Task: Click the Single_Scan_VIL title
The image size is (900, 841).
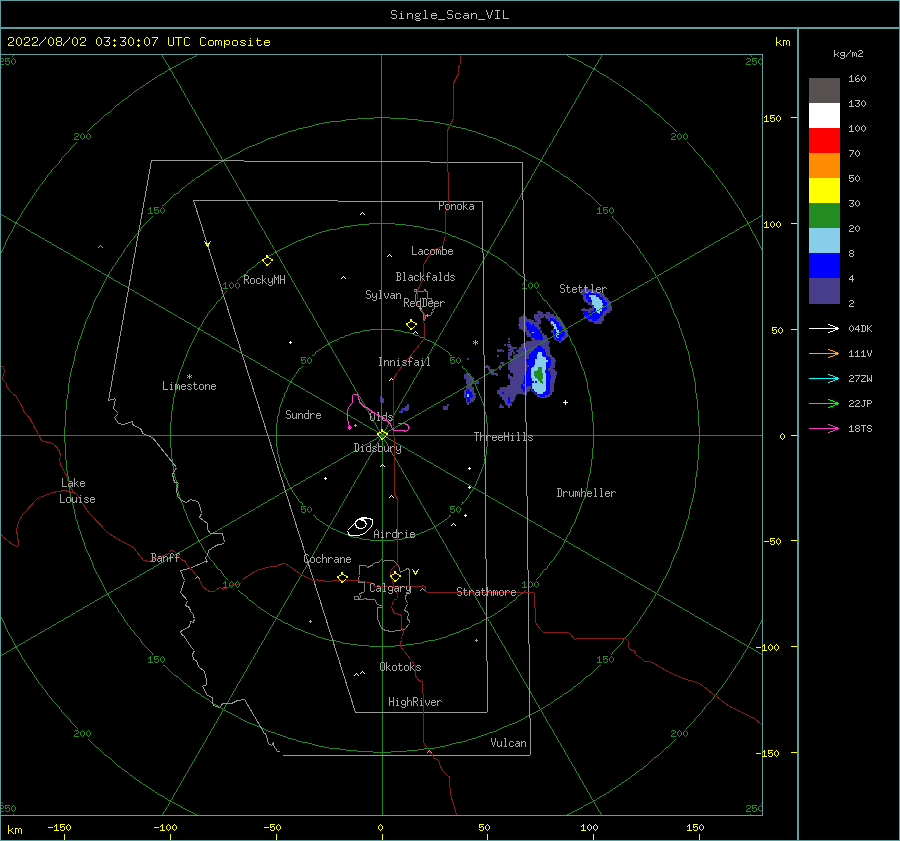Action: 449,15
